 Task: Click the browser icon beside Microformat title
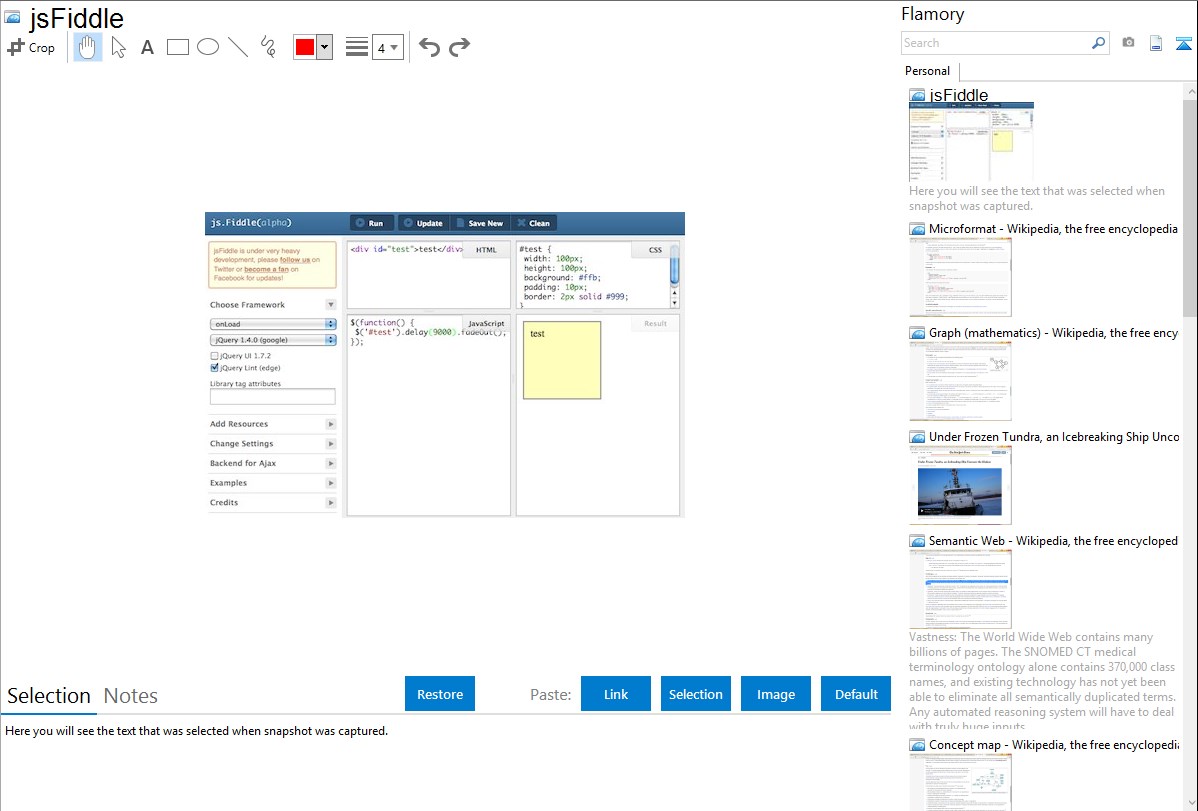pyautogui.click(x=917, y=229)
